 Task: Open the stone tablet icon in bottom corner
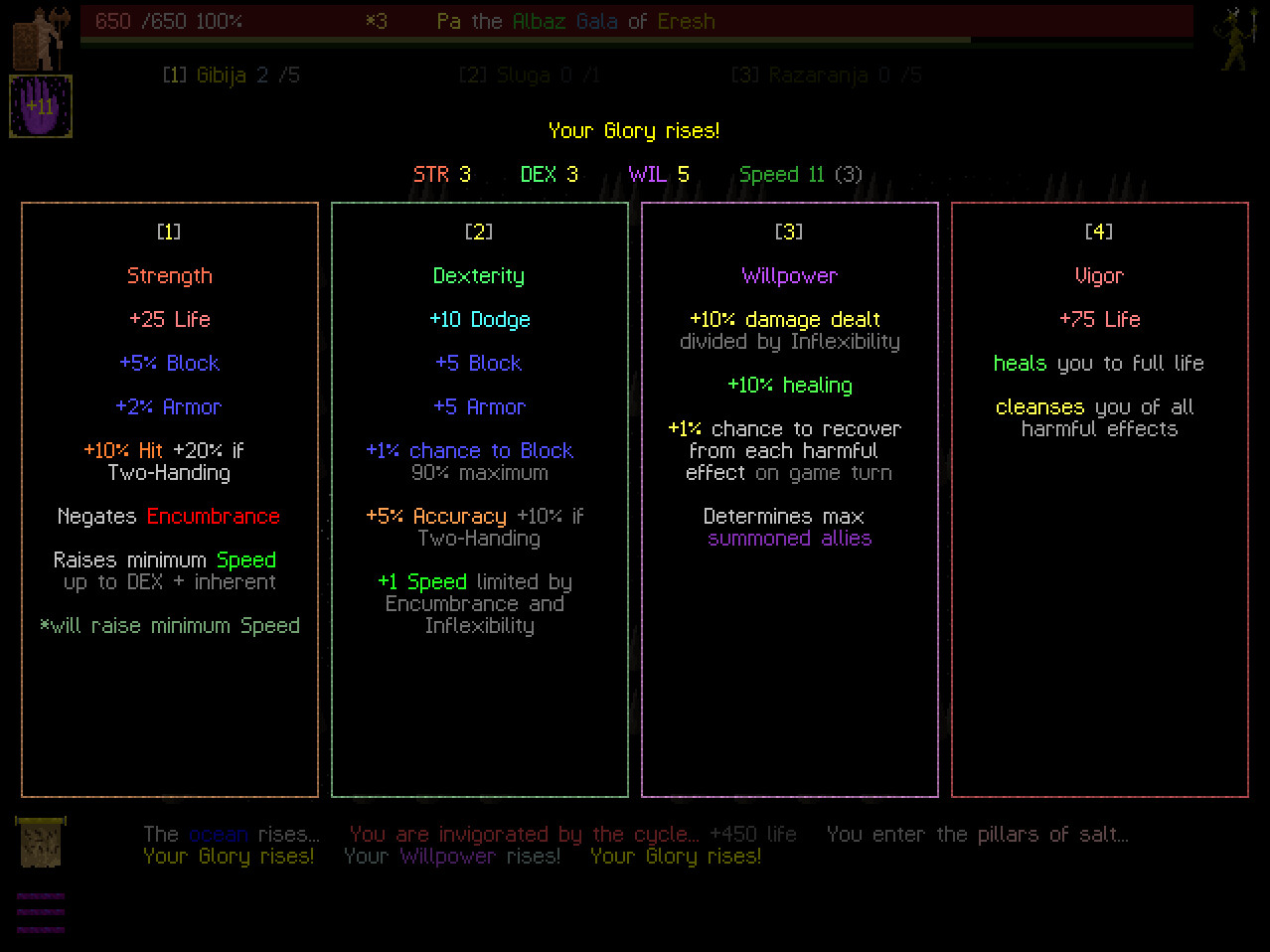pyautogui.click(x=40, y=843)
